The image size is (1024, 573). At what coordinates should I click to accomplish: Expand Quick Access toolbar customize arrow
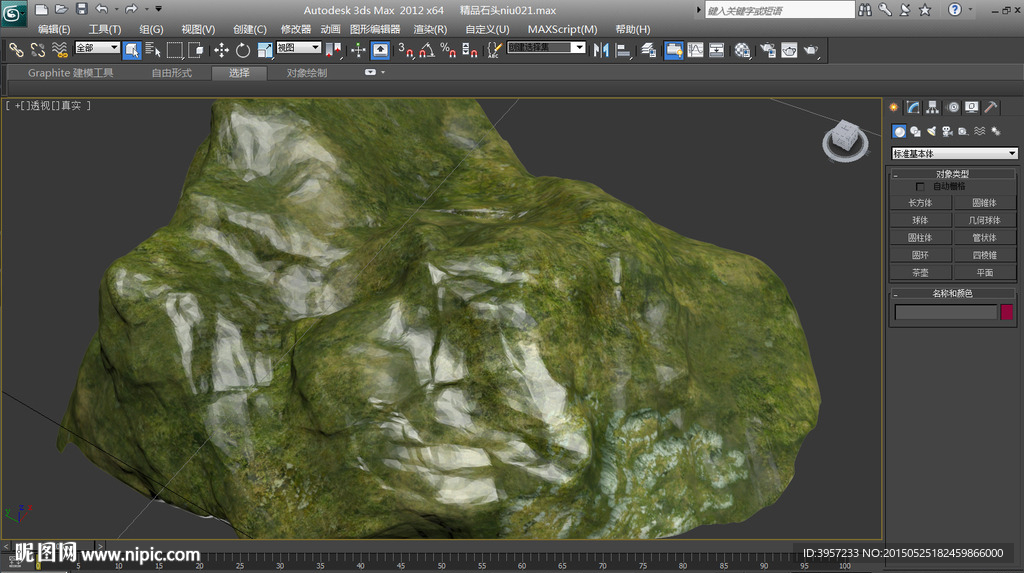coord(158,9)
